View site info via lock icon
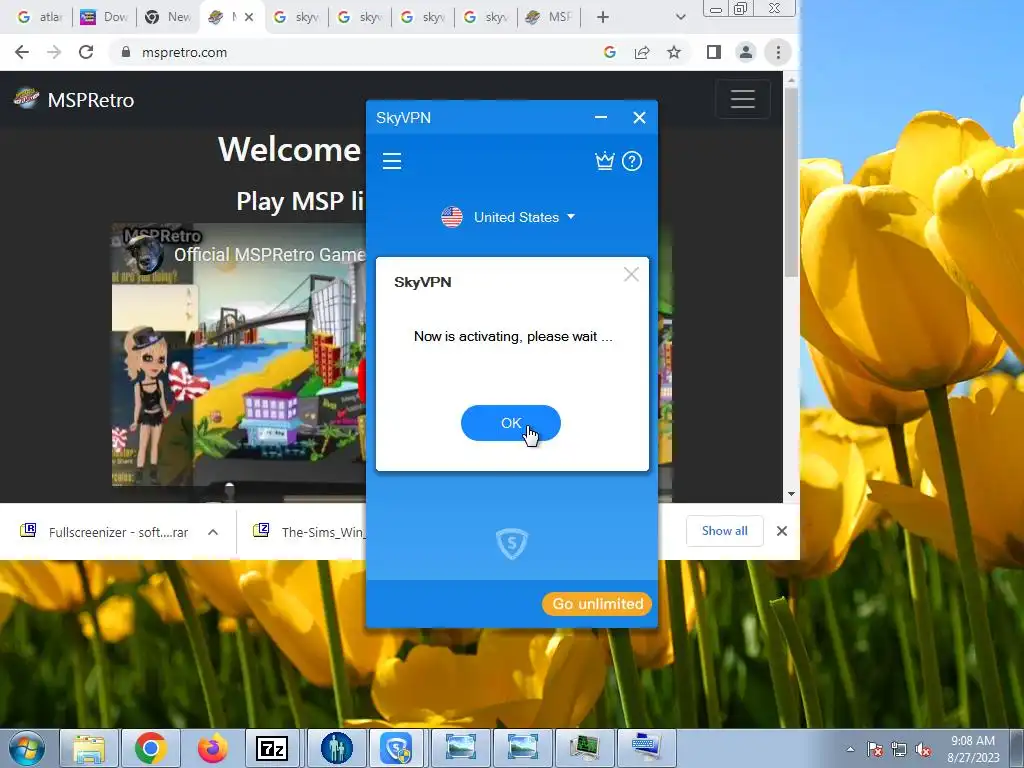The image size is (1024, 768). (126, 52)
